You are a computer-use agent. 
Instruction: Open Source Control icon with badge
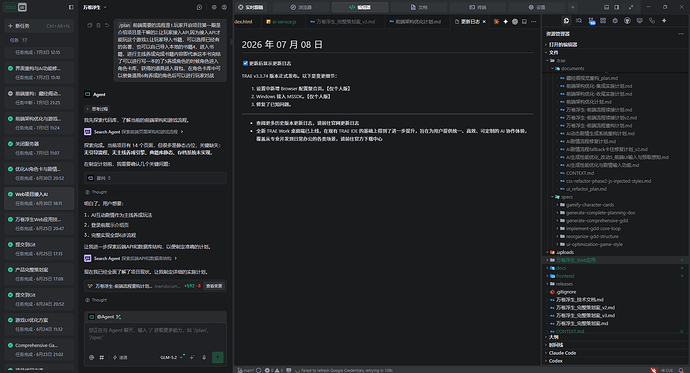tap(591, 21)
